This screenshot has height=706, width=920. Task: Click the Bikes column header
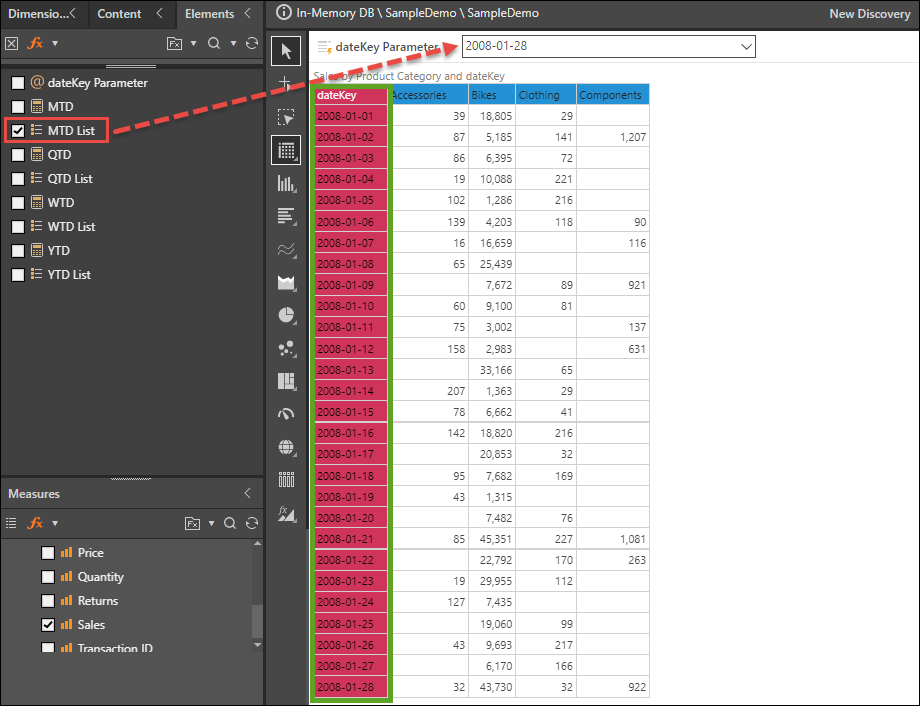click(x=491, y=95)
